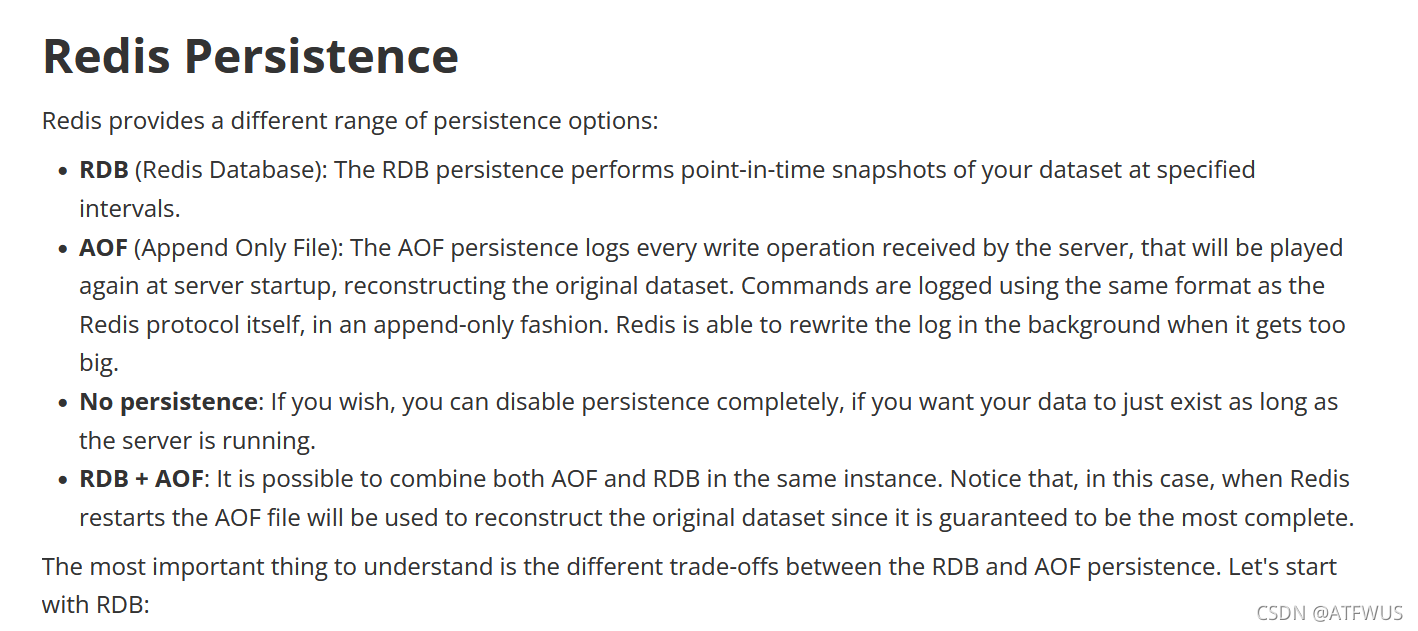The image size is (1418, 631).
Task: Click the bold RDB term in first bullet
Action: click(x=104, y=170)
